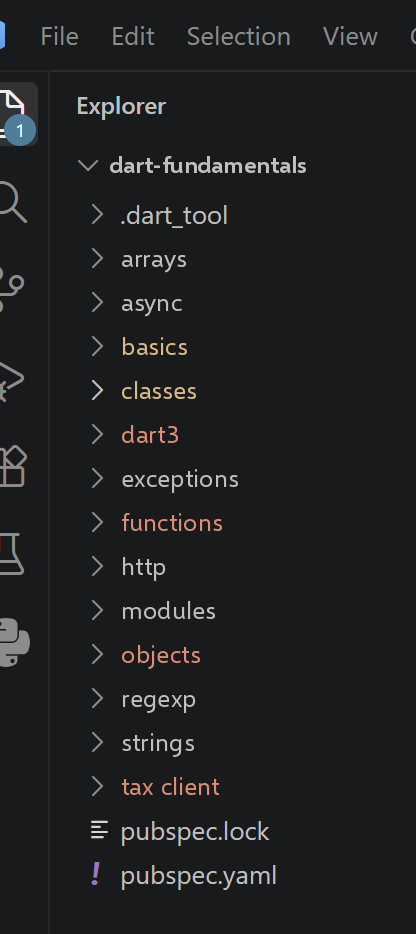This screenshot has width=416, height=934.
Task: Expand the dart3 folder chevron
Action: click(98, 435)
